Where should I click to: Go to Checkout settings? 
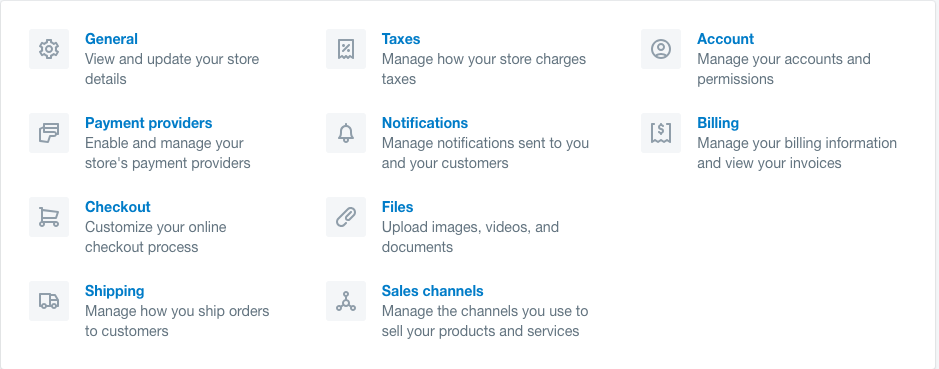click(118, 207)
